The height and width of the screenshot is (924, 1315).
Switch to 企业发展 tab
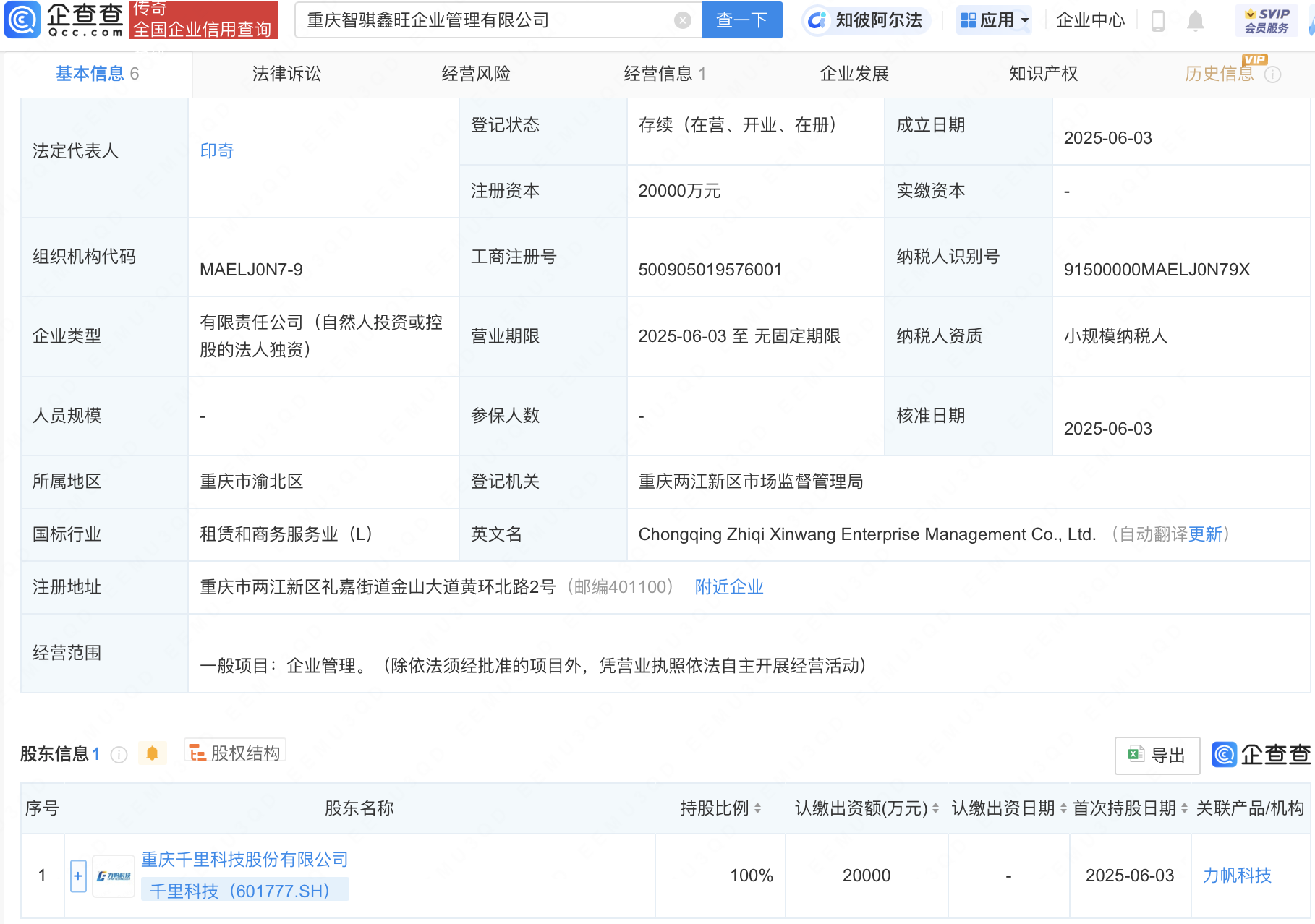[854, 74]
